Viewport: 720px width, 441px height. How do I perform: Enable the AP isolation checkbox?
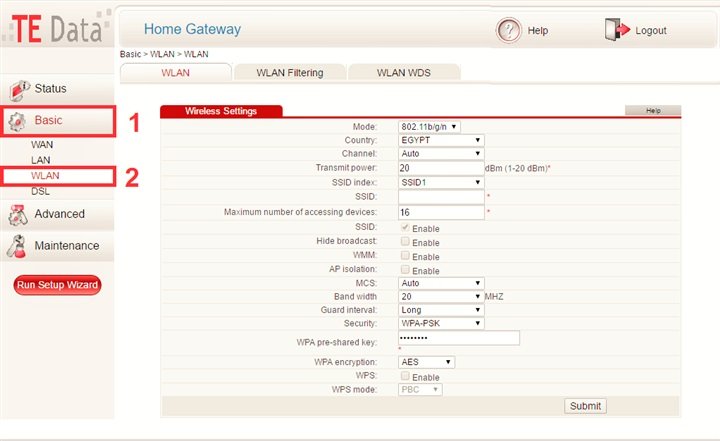[405, 270]
